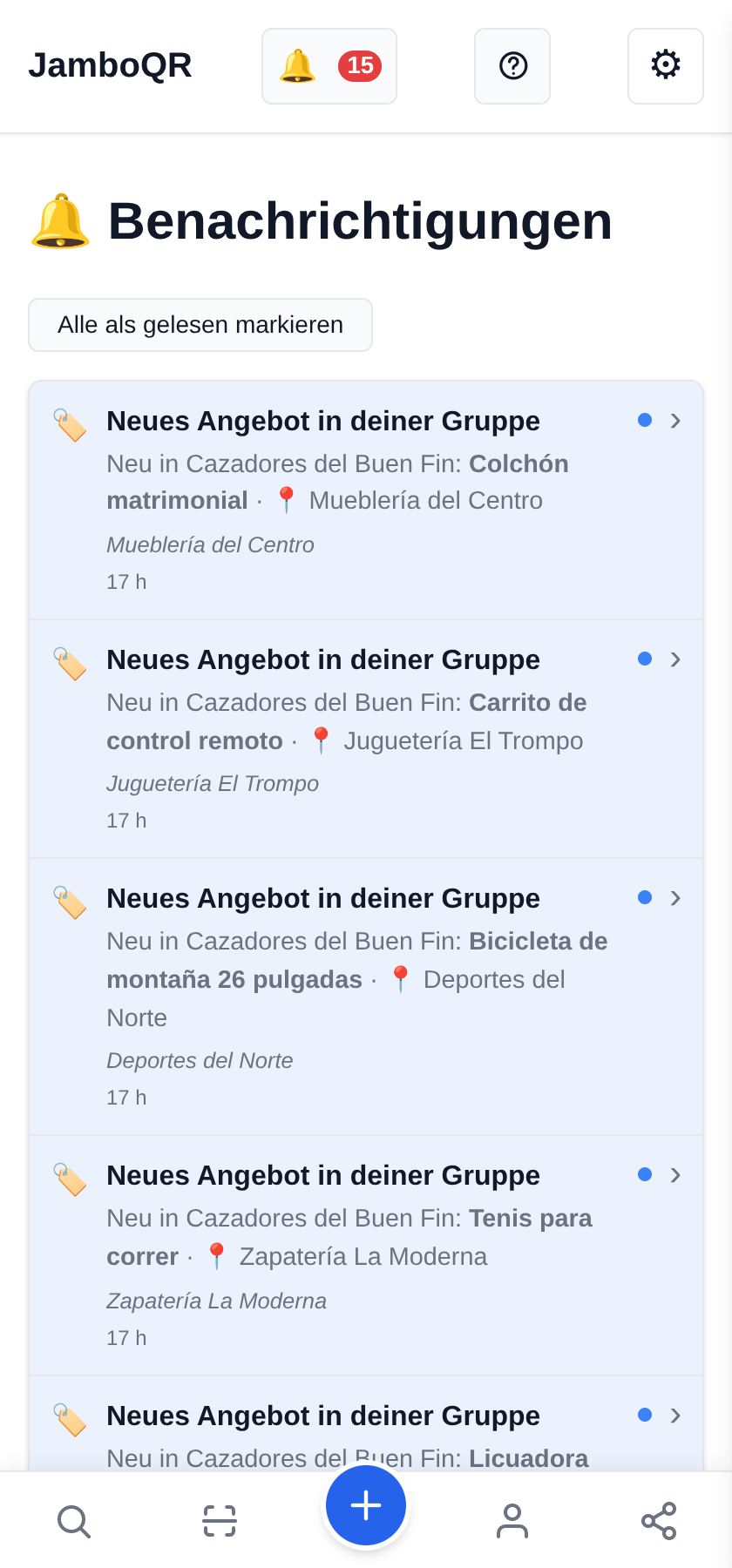Image resolution: width=732 pixels, height=1568 pixels.
Task: Tap the search icon in bottom bar
Action: pos(73,1521)
